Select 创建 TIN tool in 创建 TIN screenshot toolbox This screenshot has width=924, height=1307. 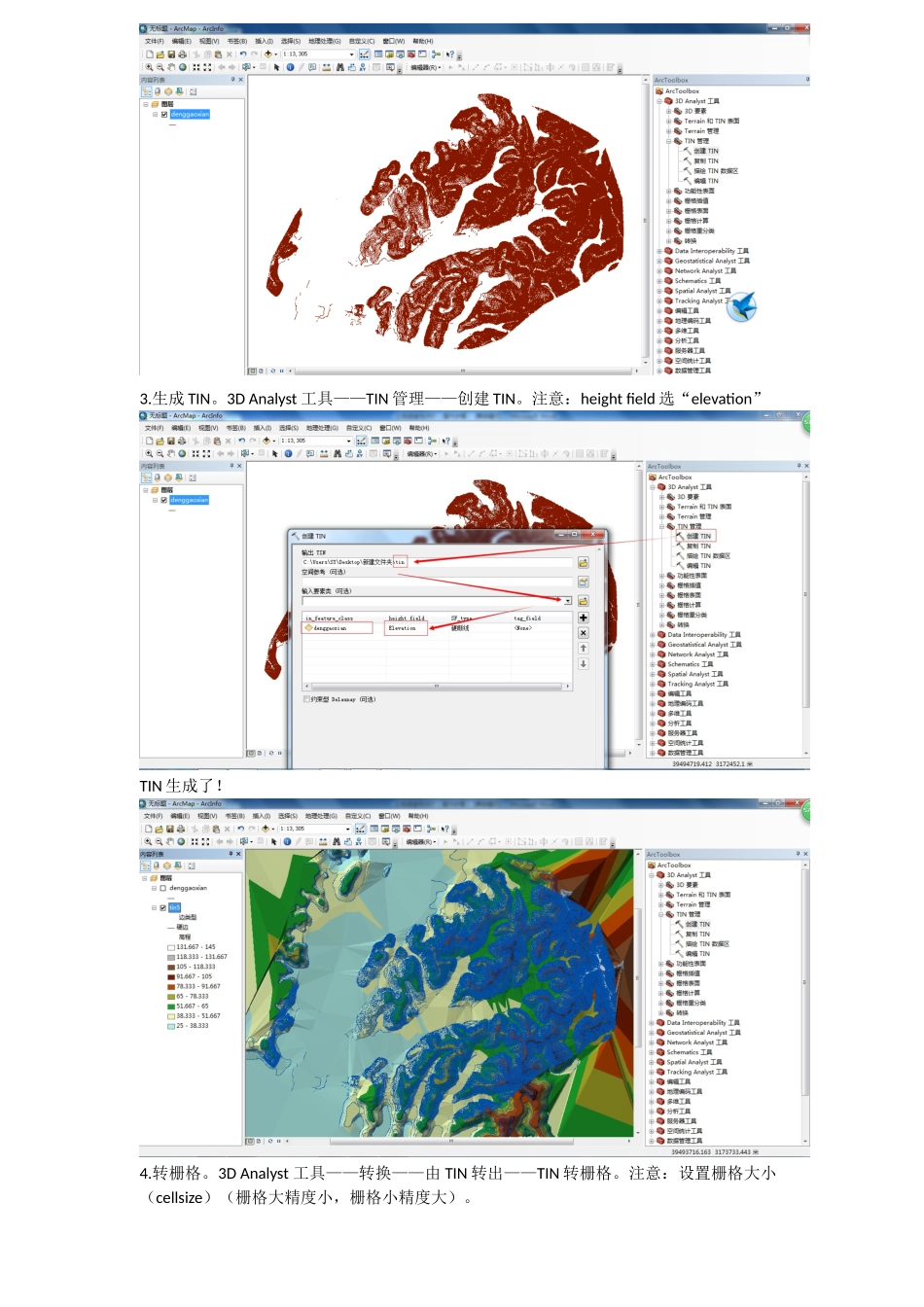[698, 536]
